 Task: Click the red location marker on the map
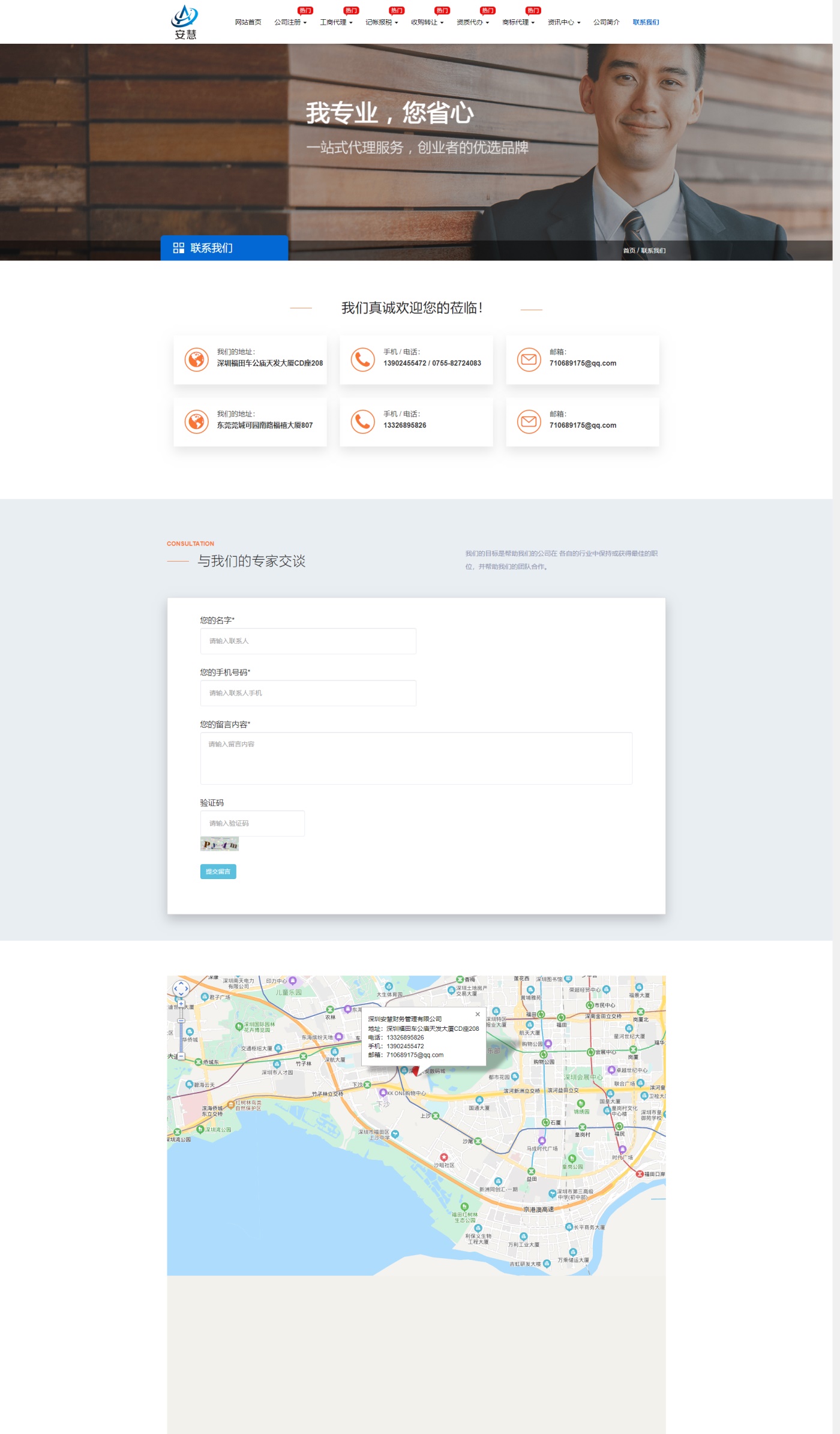[x=415, y=1070]
